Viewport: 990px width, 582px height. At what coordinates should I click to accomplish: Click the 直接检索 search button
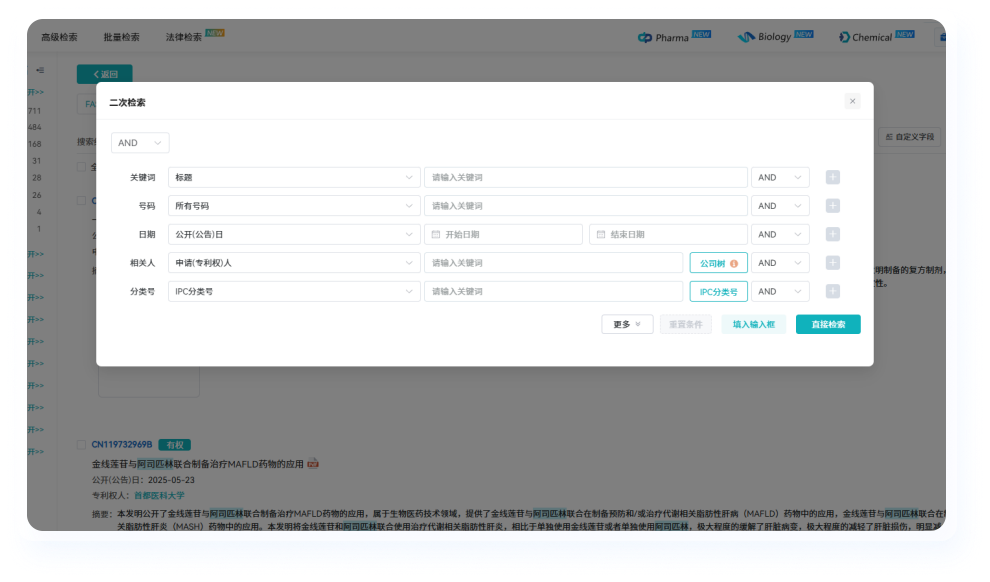pyautogui.click(x=828, y=324)
